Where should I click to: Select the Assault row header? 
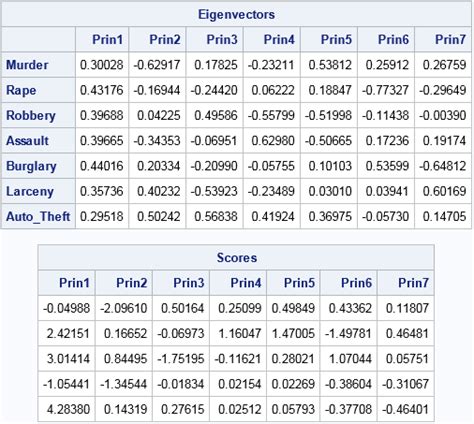[27, 141]
